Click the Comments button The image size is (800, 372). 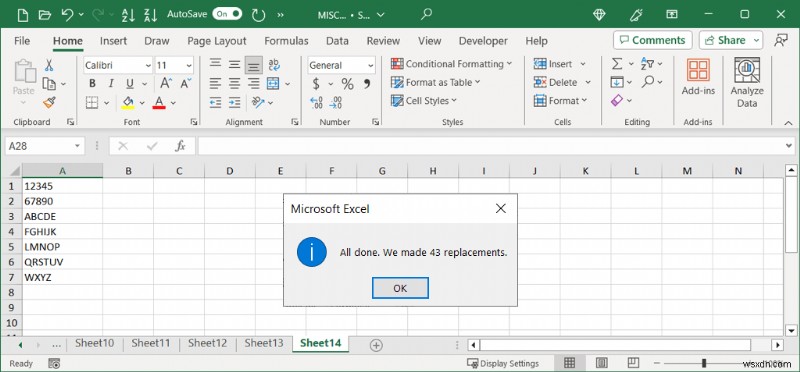tap(653, 40)
